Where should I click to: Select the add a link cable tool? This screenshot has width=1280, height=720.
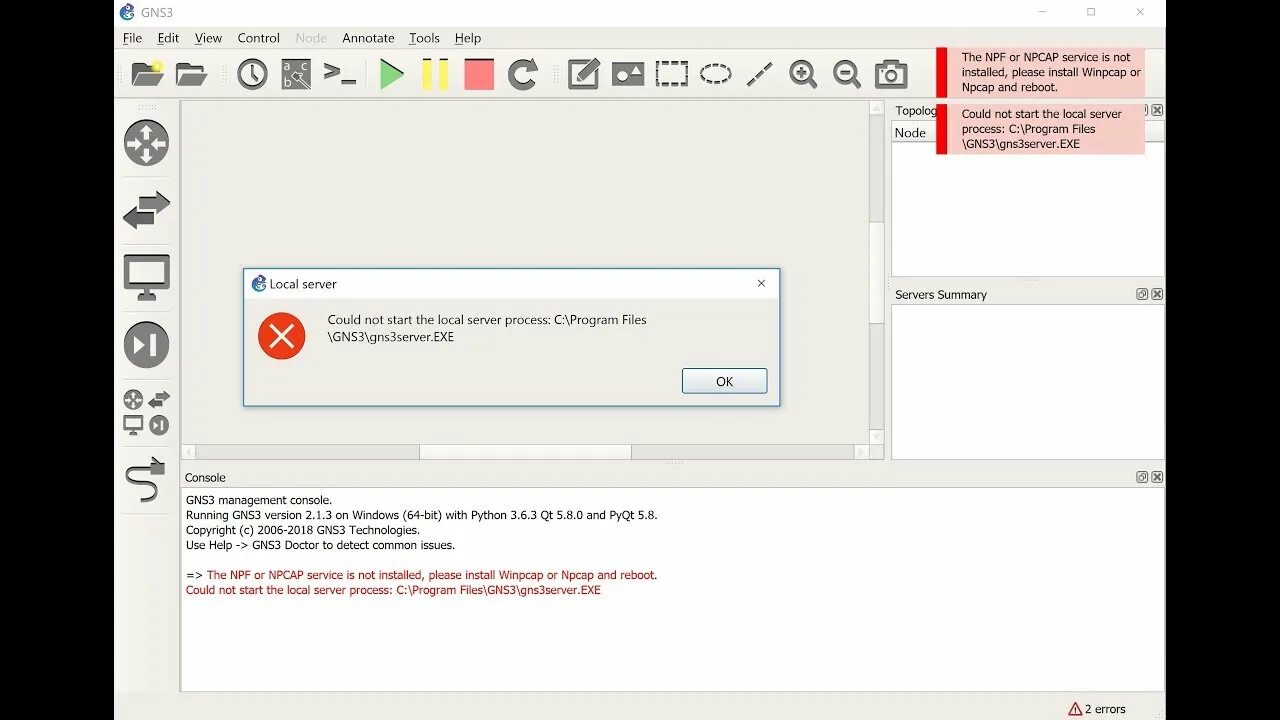point(146,480)
